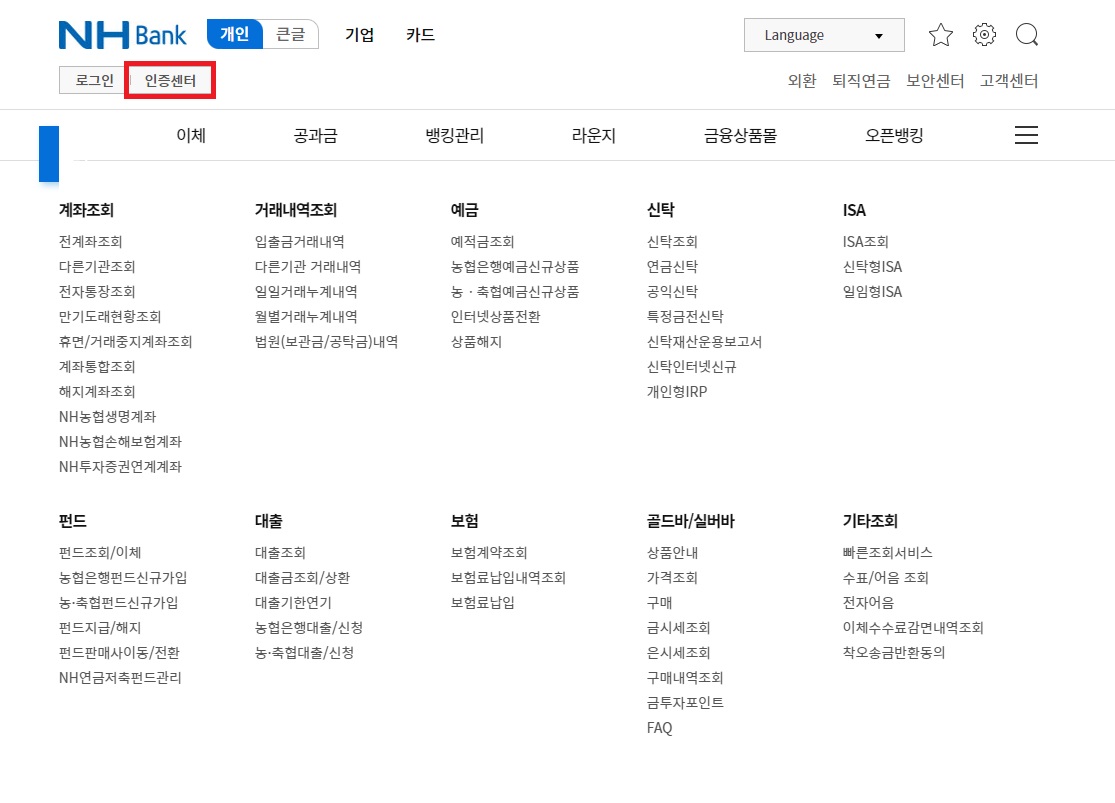Open 법원(보관금/공탁금)내역 link
This screenshot has height=803, width=1115.
coord(326,342)
